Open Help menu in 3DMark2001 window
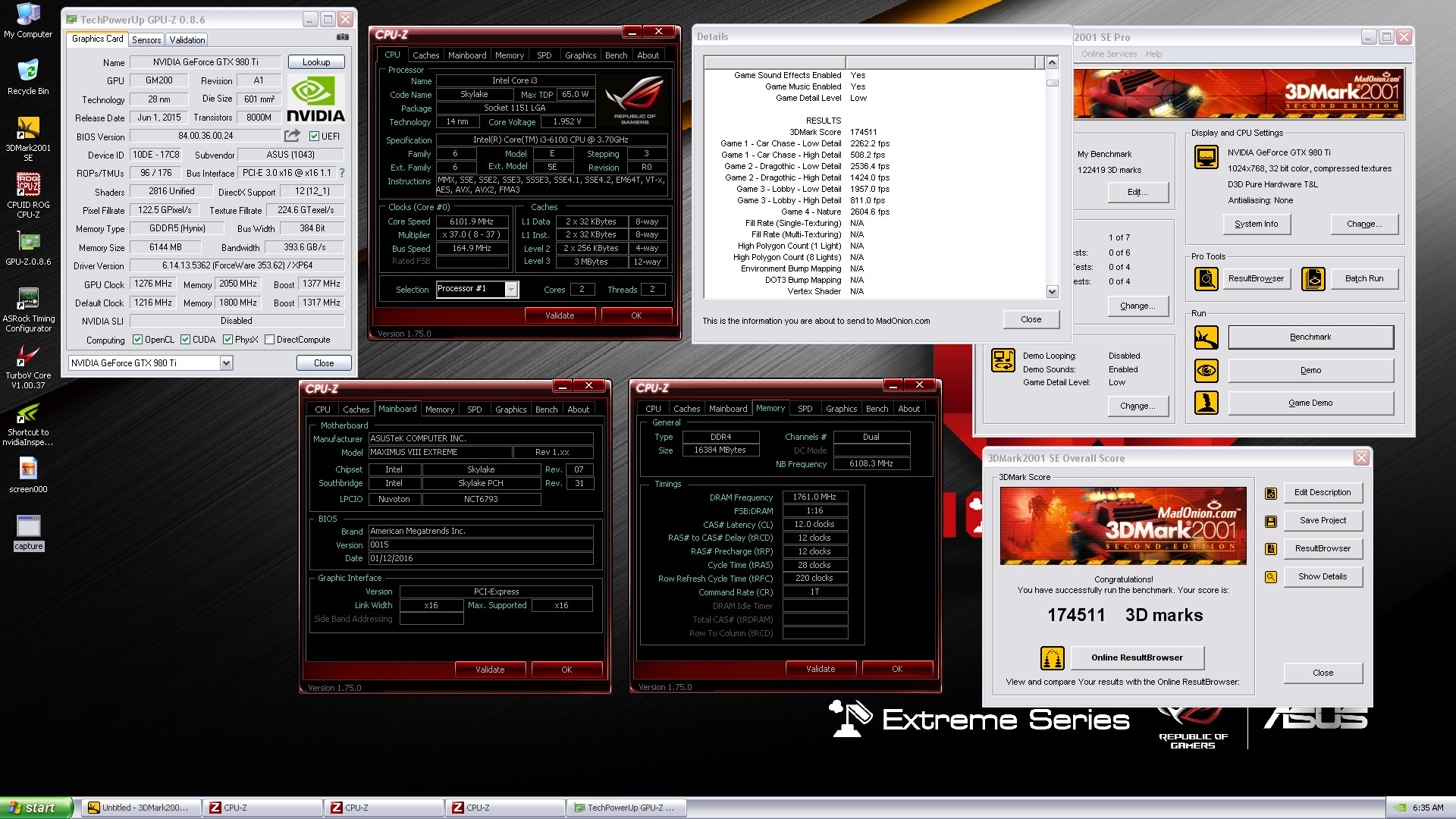Image resolution: width=1456 pixels, height=819 pixels. point(1153,54)
